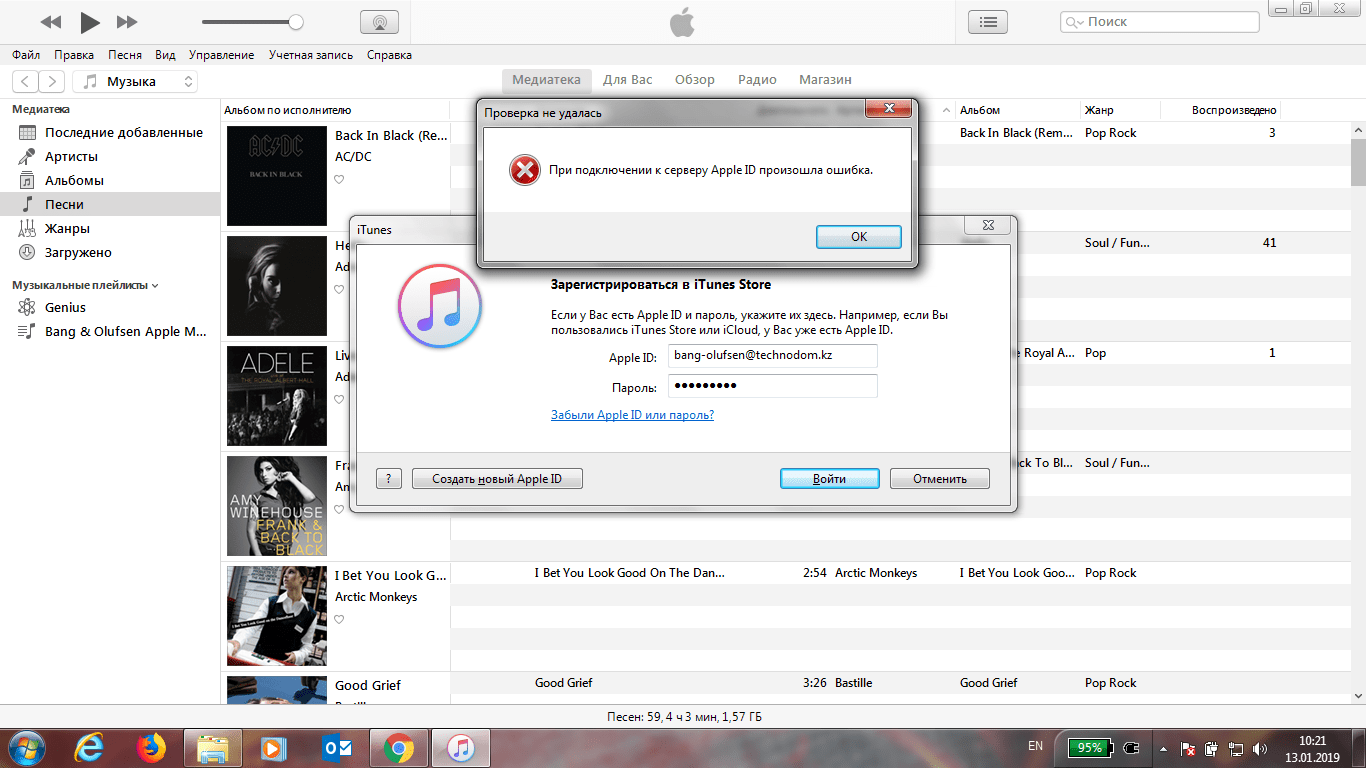The width and height of the screenshot is (1366, 768).
Task: Open the Управление menu
Action: click(221, 55)
